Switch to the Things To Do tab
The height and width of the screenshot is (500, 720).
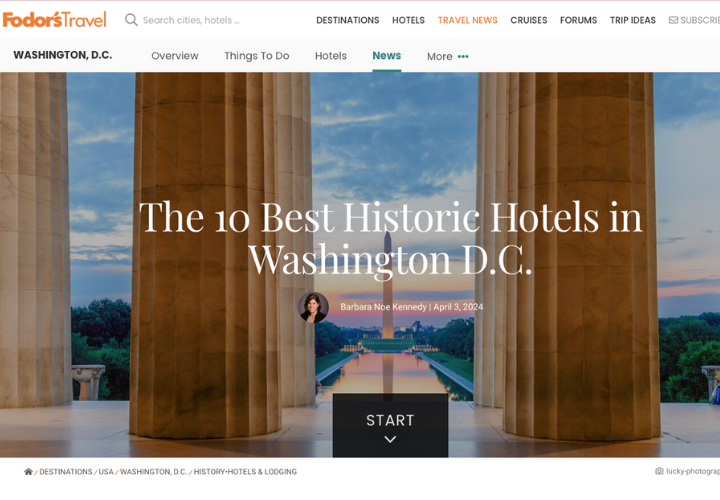(x=257, y=56)
